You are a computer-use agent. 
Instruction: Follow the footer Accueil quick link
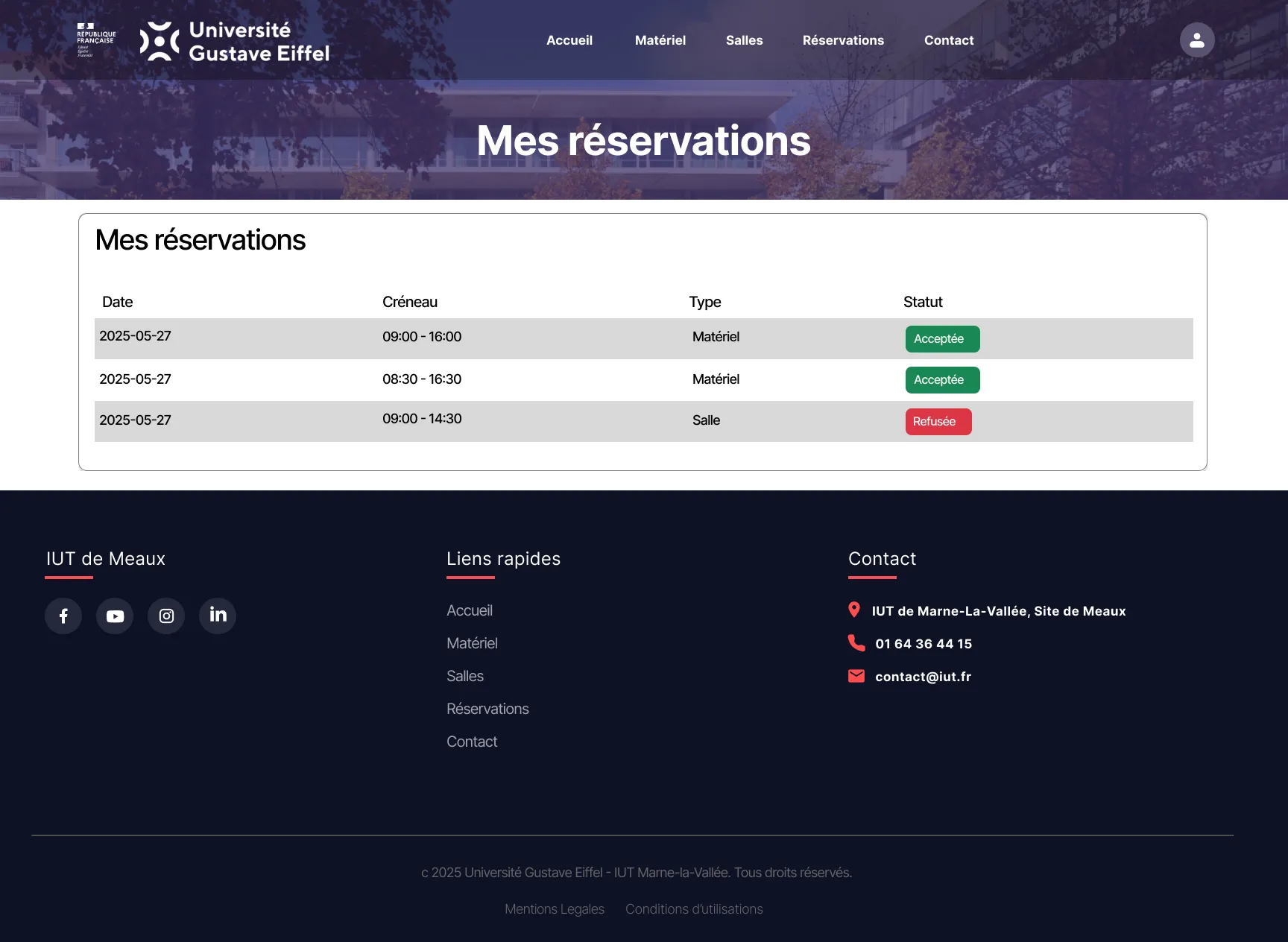[470, 610]
